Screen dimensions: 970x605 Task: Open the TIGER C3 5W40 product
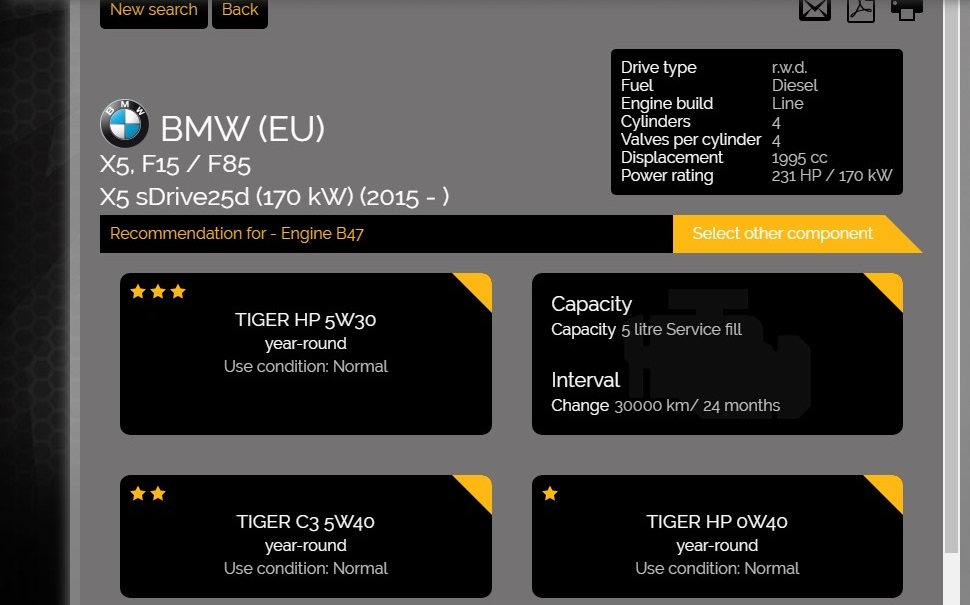305,522
